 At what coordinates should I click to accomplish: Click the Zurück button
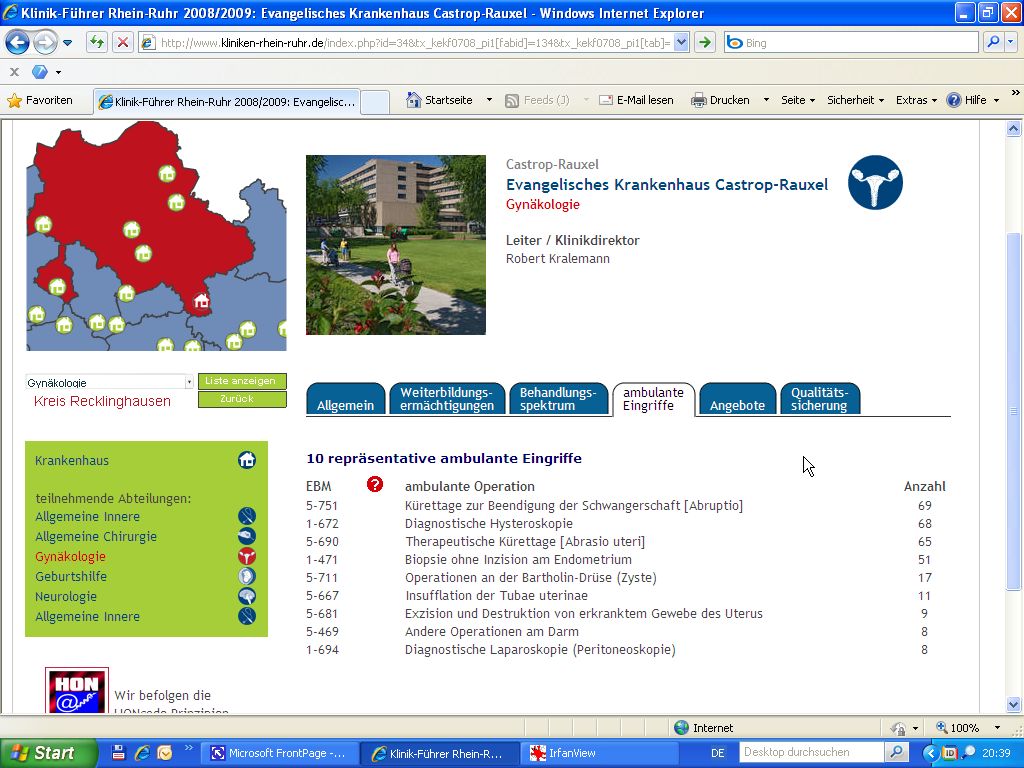[242, 399]
